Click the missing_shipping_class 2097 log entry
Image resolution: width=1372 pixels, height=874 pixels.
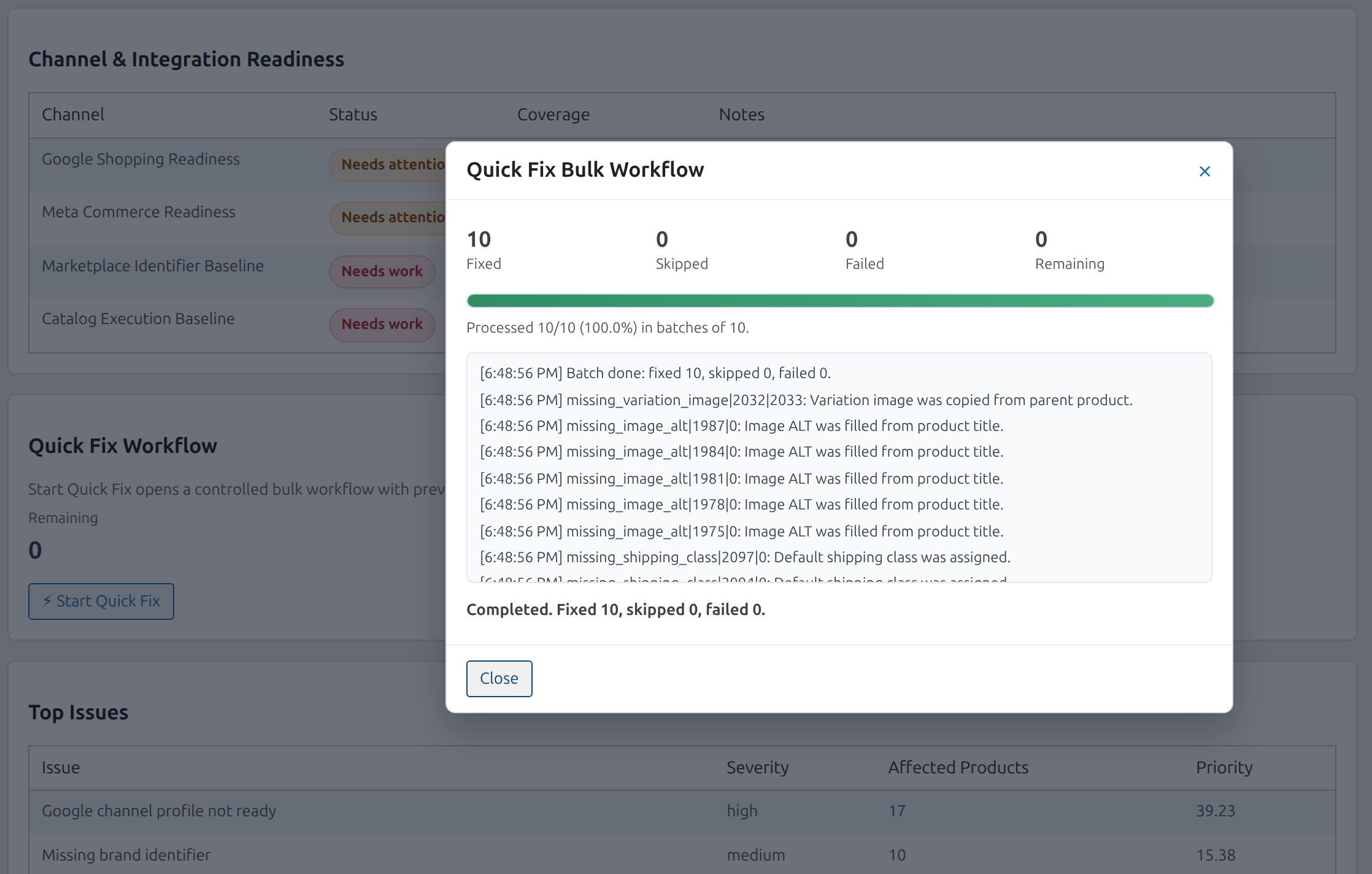point(745,557)
